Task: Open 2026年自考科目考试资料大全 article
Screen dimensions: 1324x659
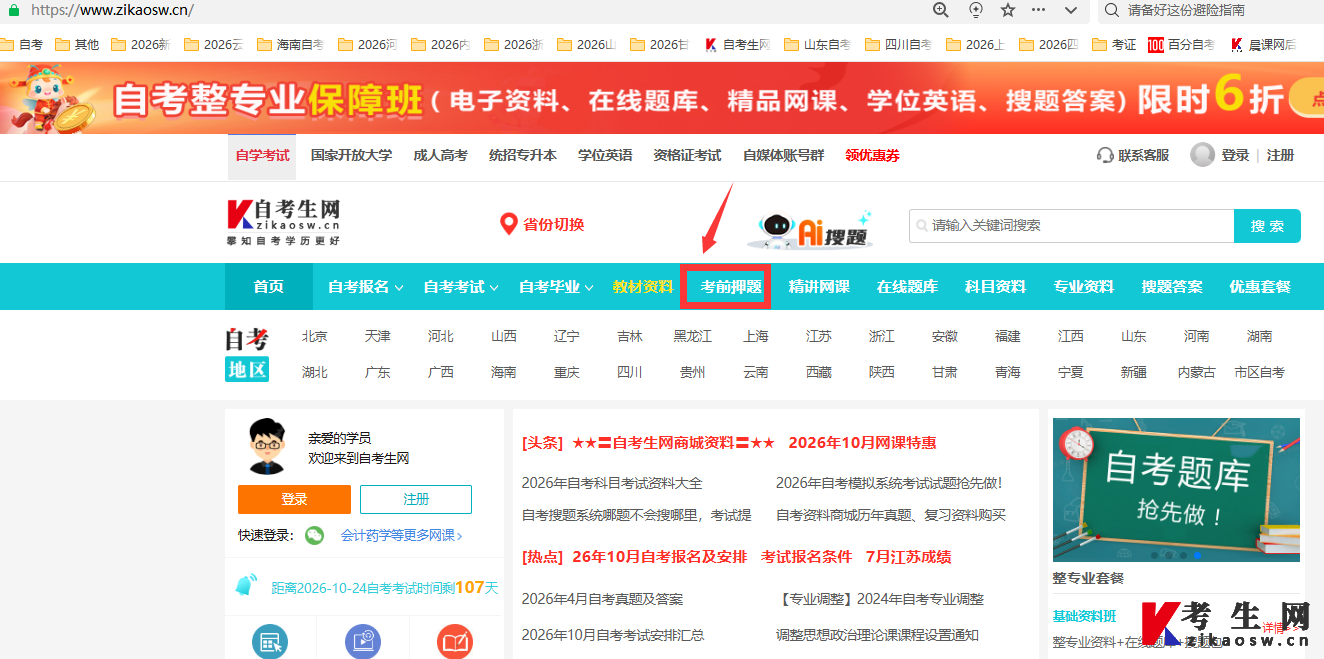Action: (612, 483)
